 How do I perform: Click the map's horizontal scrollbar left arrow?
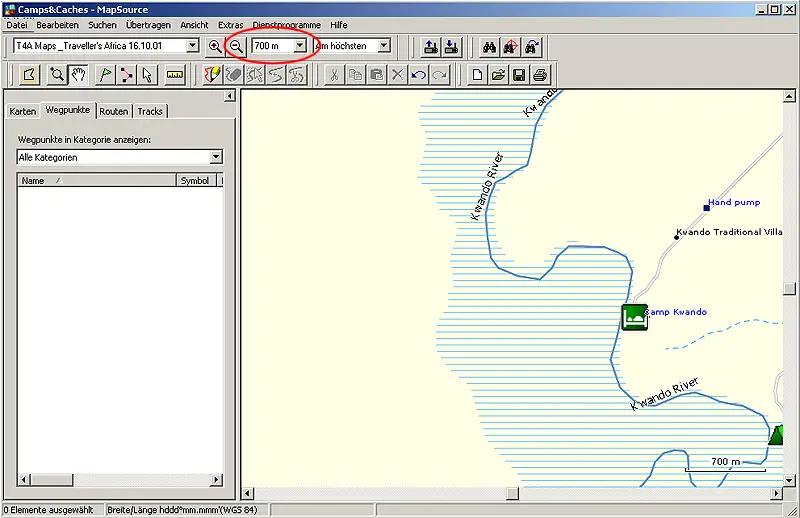[247, 493]
